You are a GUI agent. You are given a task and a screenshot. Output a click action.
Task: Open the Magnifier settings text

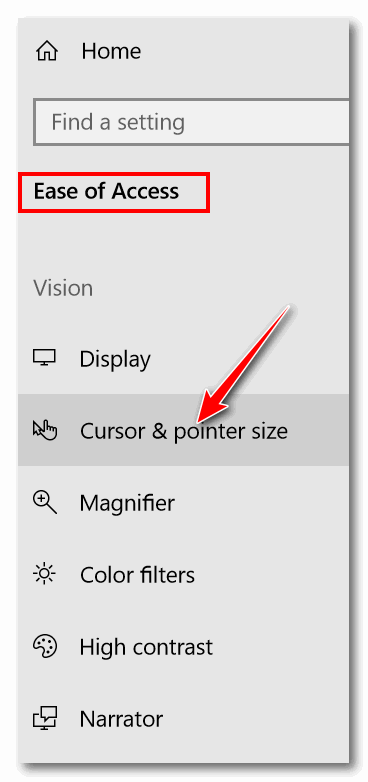click(x=127, y=503)
